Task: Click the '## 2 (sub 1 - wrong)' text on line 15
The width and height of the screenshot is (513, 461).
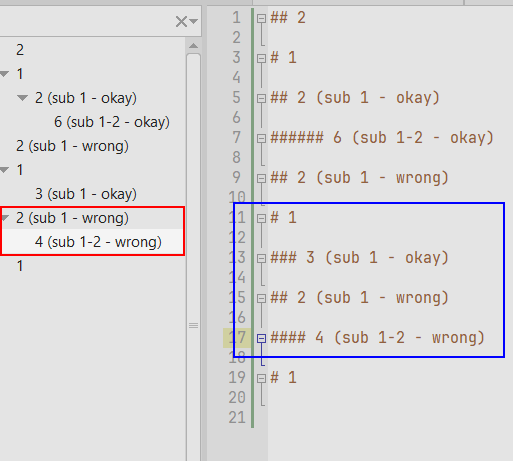Action: (359, 298)
